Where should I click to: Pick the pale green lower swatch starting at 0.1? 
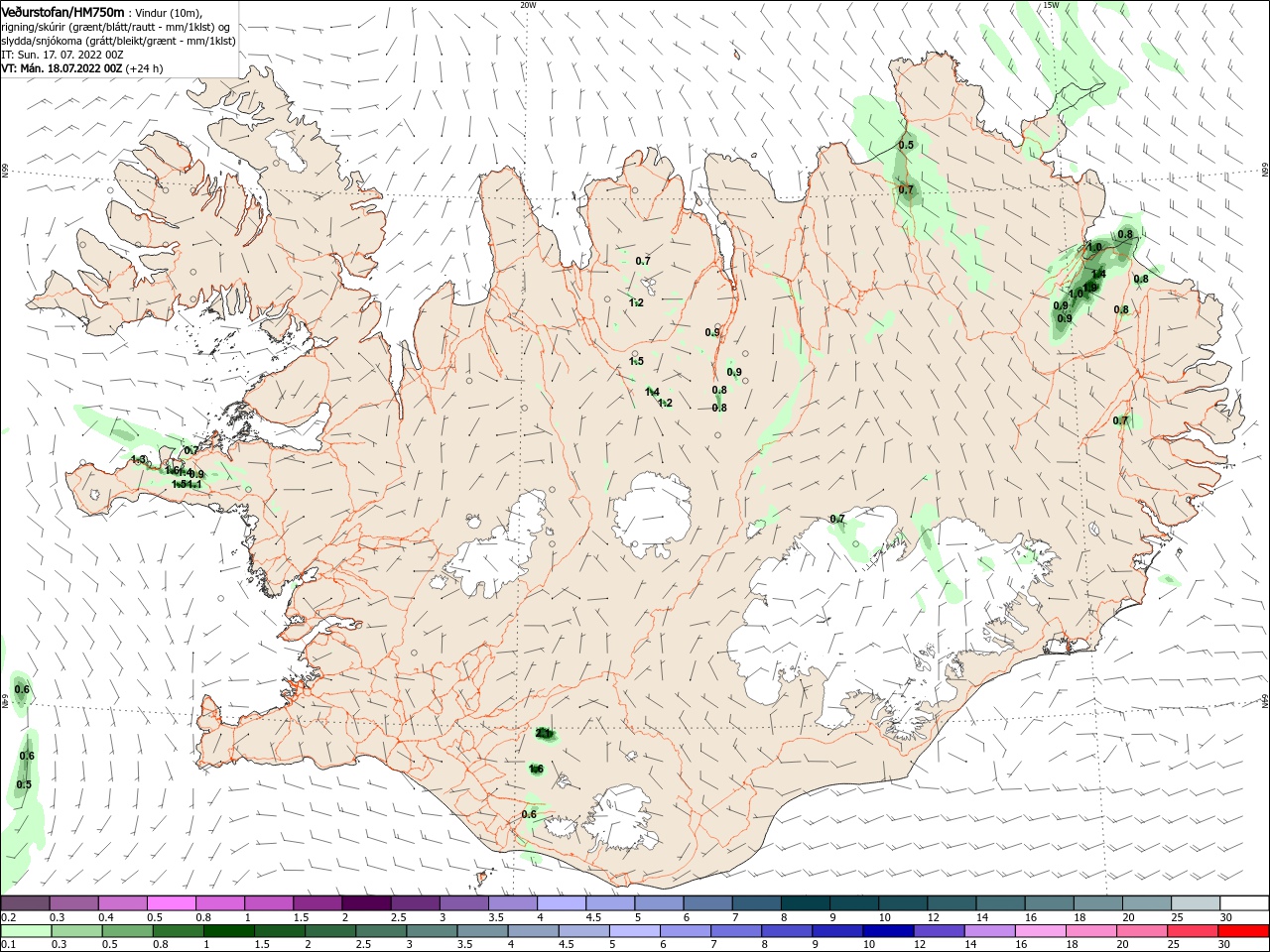click(26, 931)
